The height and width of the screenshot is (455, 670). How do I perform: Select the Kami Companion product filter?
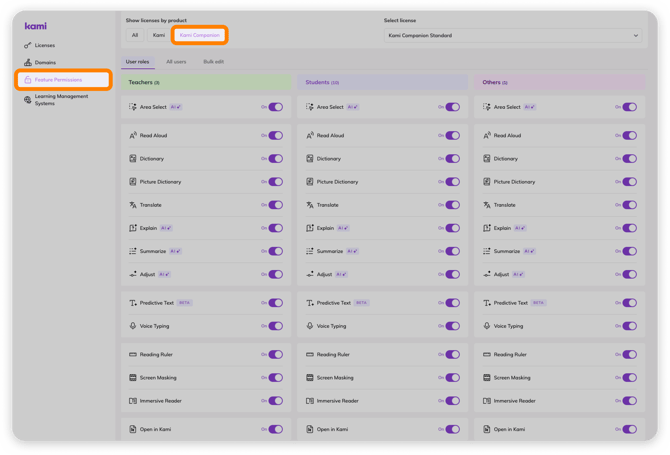coord(200,35)
